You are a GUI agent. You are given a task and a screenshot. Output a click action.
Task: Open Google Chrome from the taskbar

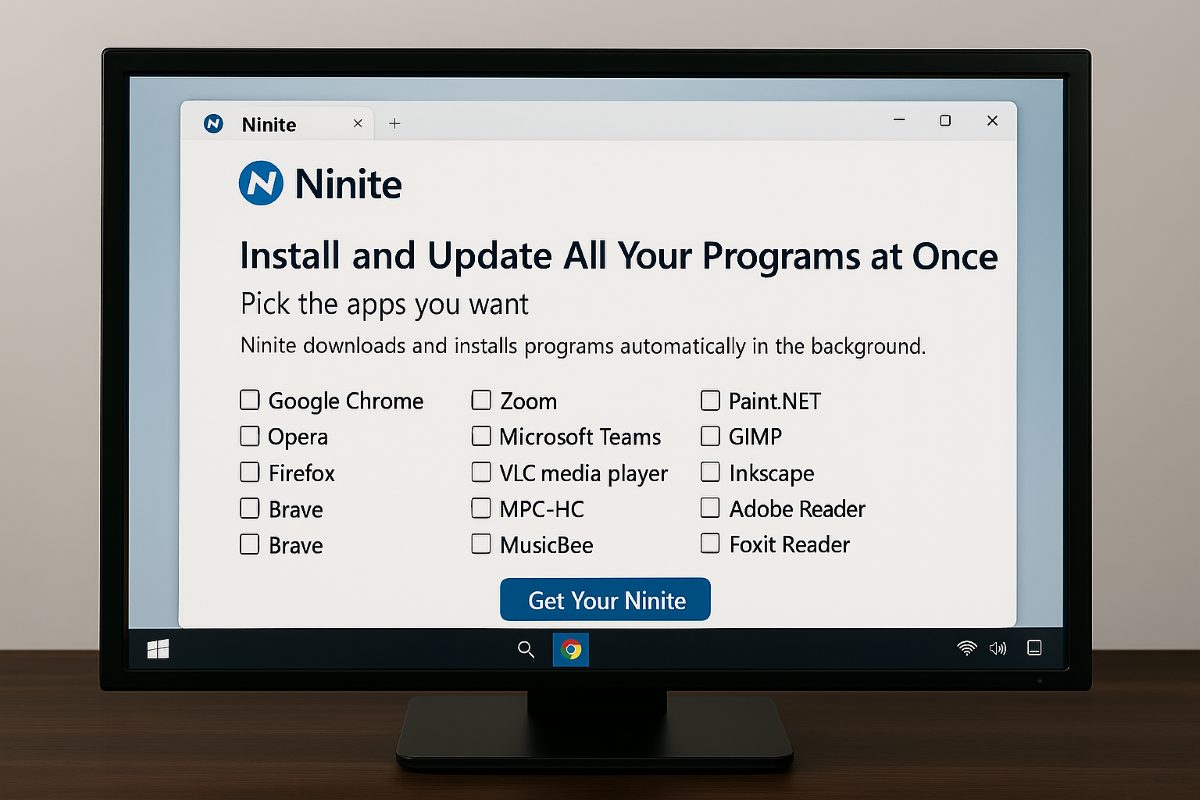[x=571, y=650]
